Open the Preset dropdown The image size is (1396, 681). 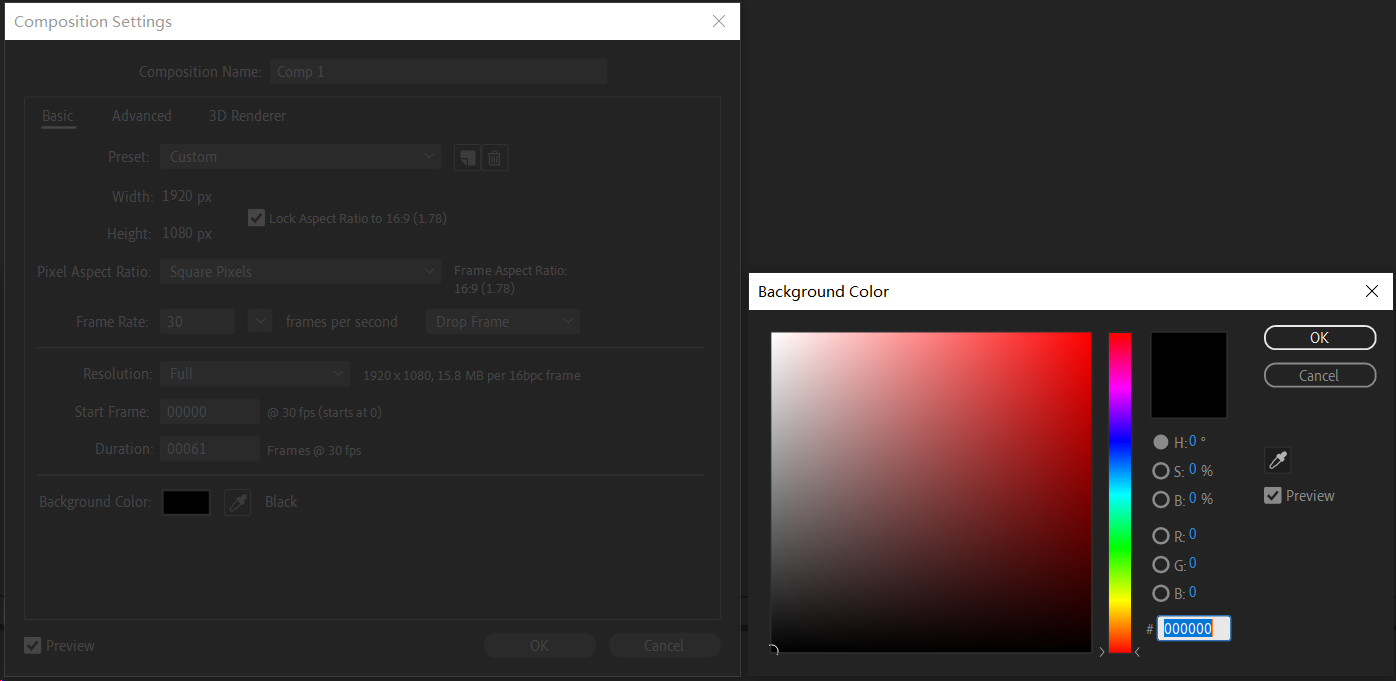300,157
